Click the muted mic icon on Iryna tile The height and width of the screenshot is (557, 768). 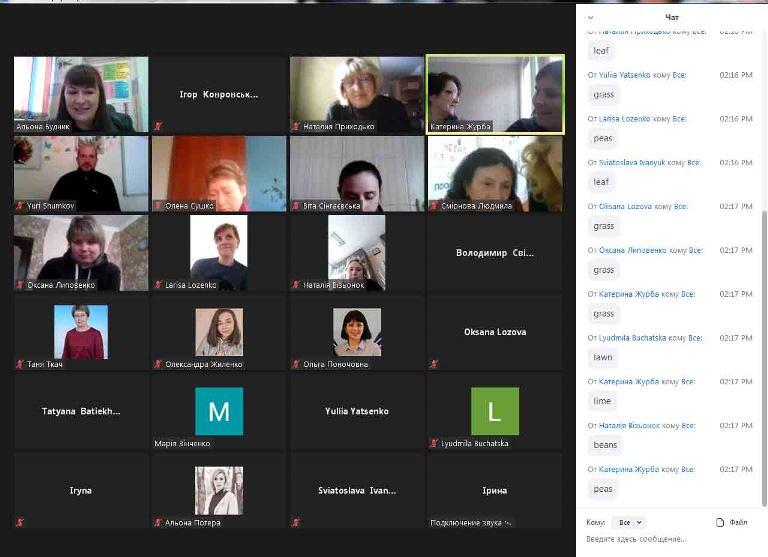[20, 522]
